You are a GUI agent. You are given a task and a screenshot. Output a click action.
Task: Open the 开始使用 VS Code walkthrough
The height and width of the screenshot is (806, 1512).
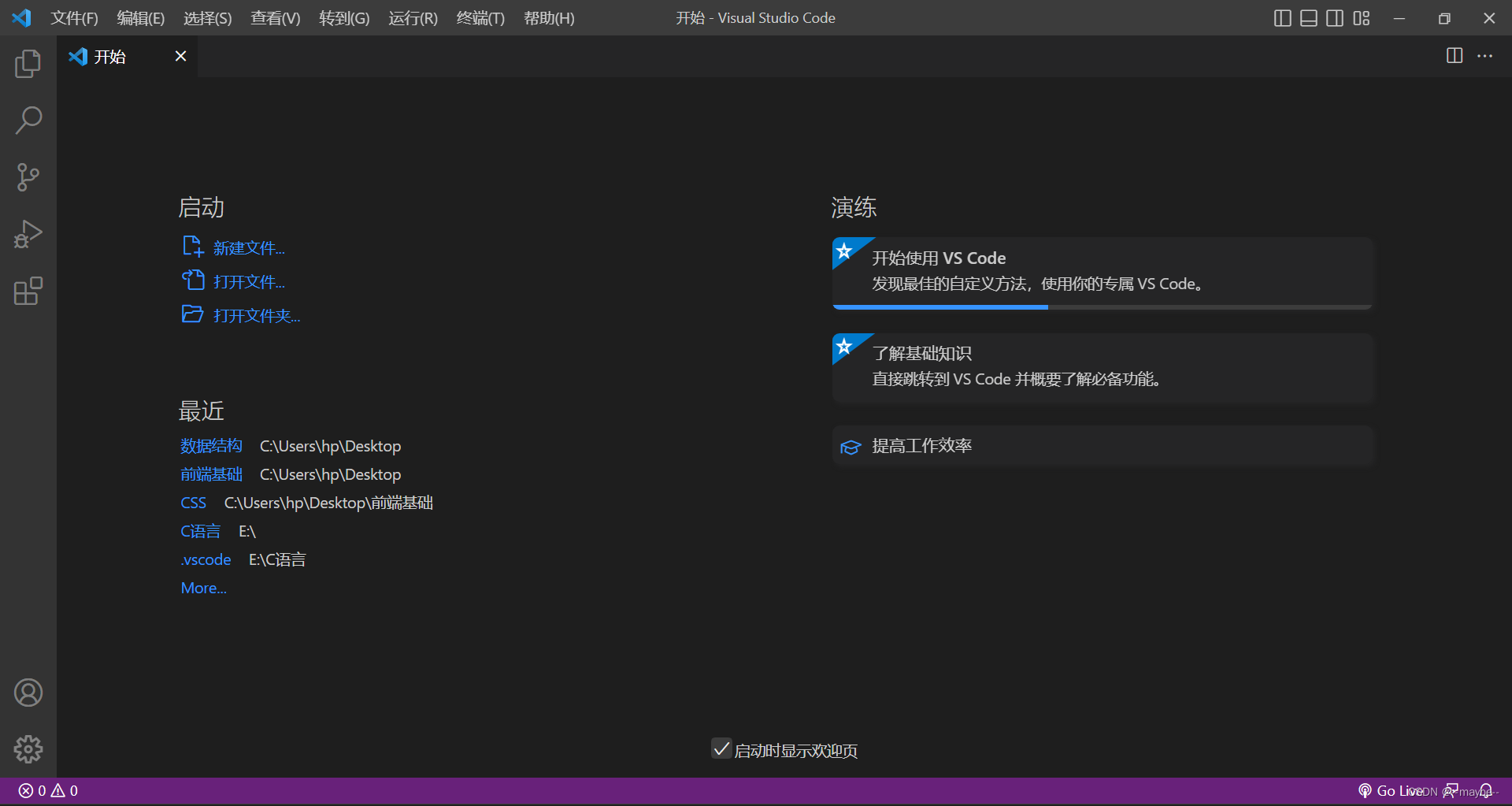point(1102,273)
